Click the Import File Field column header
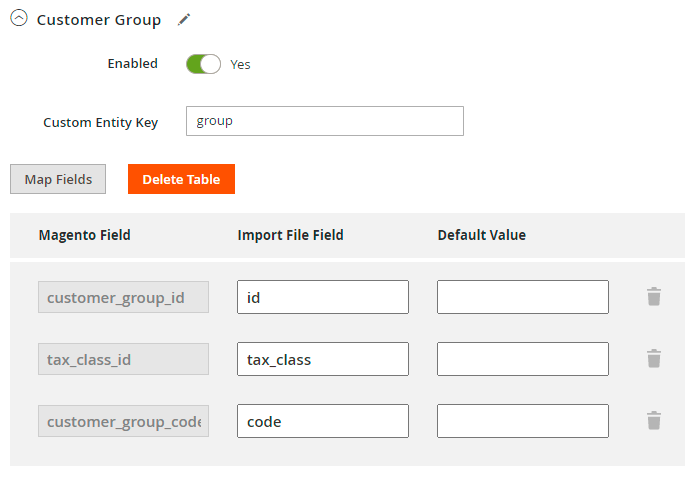 click(290, 236)
